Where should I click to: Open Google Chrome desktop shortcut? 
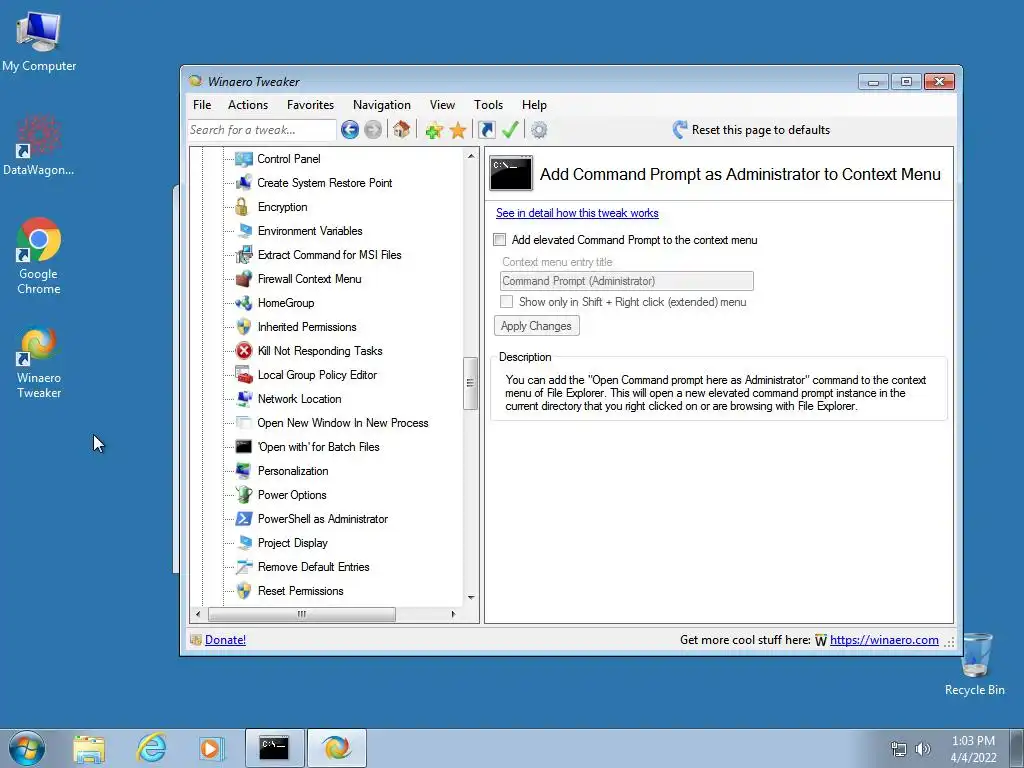pos(39,256)
